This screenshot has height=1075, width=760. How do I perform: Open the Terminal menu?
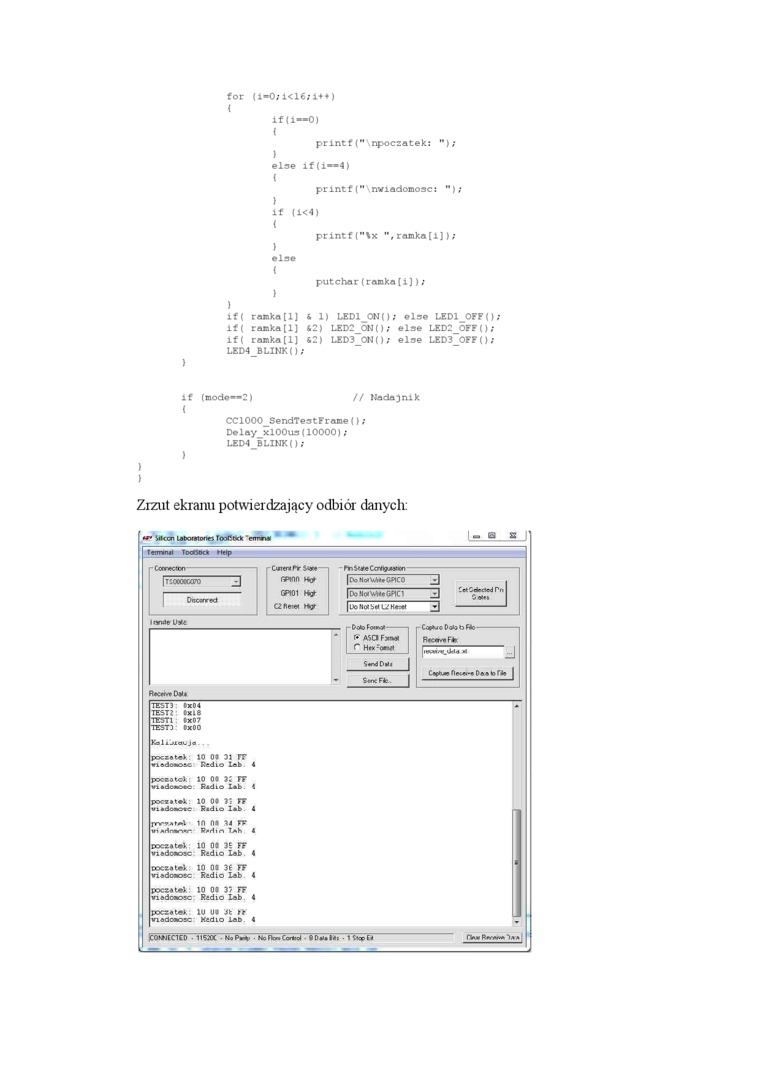(160, 552)
